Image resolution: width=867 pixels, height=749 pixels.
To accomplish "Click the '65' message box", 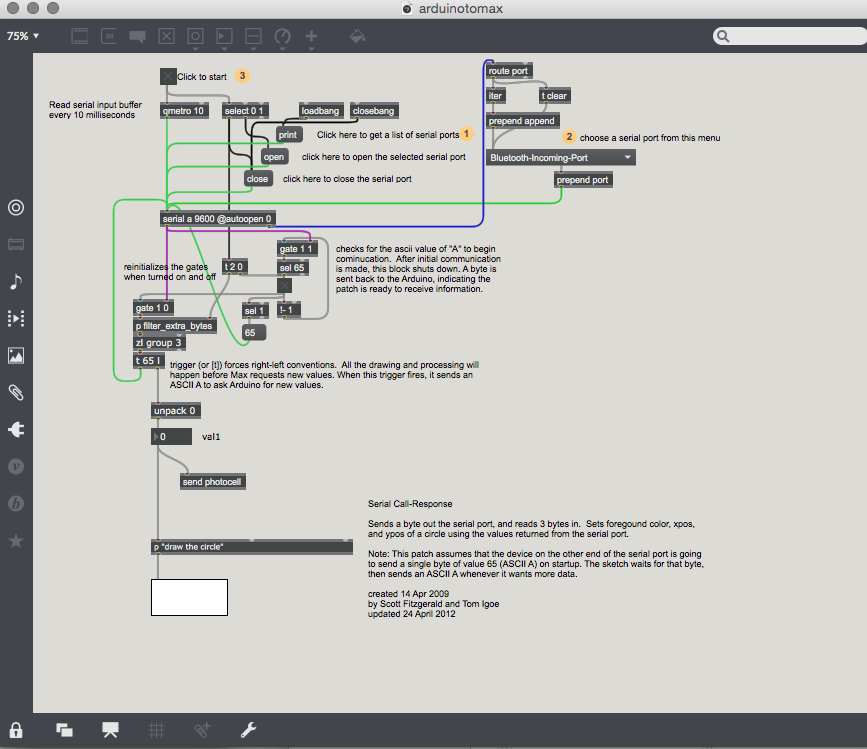I will pos(254,333).
